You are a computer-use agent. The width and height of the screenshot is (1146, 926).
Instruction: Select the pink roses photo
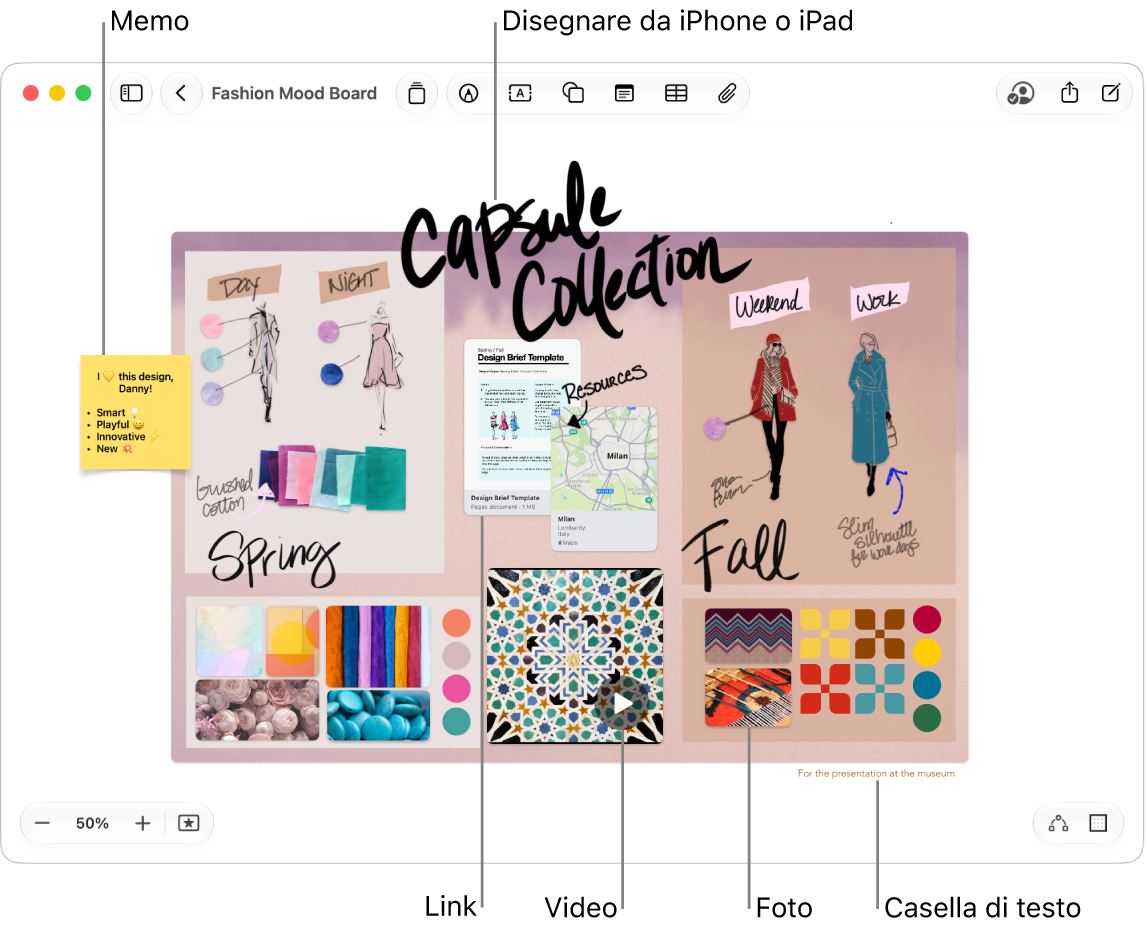(x=257, y=709)
